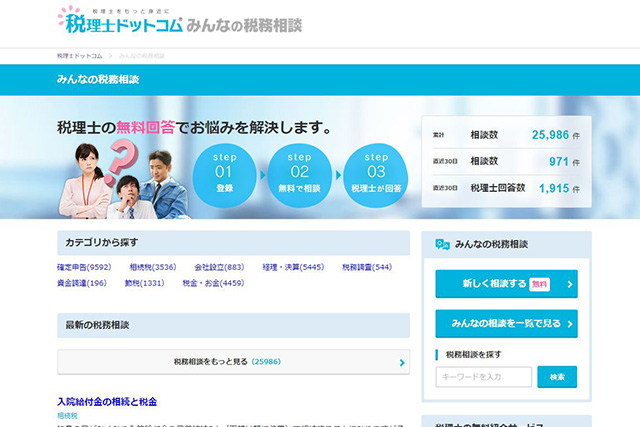This screenshot has height=427, width=640.
Task: Click the step 02 無料で相談 circle
Action: (x=300, y=175)
